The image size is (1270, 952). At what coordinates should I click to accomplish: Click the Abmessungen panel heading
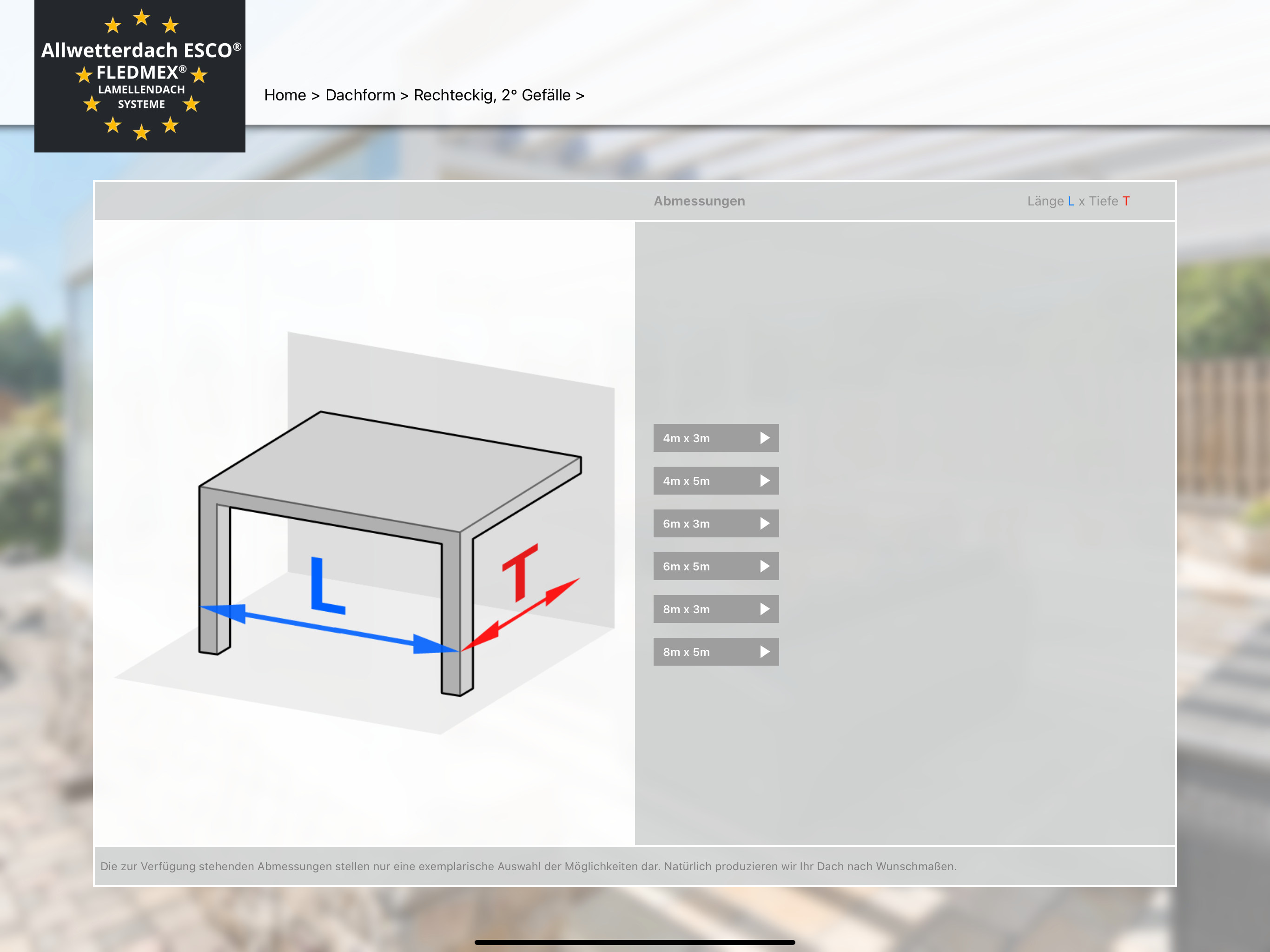(x=699, y=201)
